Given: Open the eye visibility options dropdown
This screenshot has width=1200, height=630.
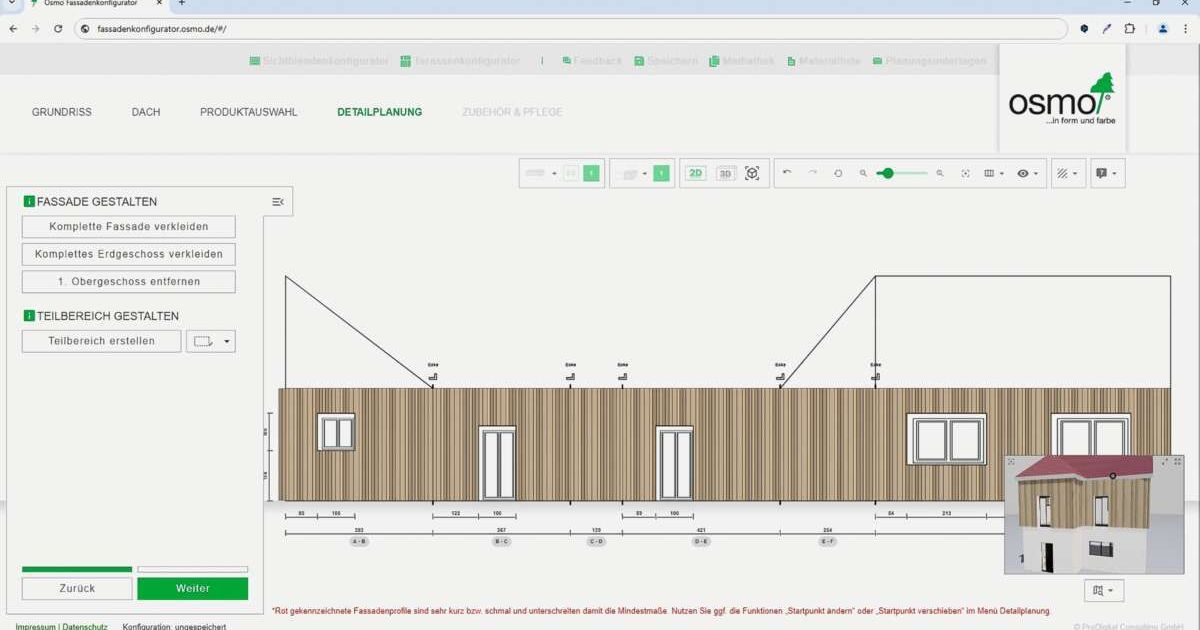Looking at the screenshot, I should point(1027,173).
